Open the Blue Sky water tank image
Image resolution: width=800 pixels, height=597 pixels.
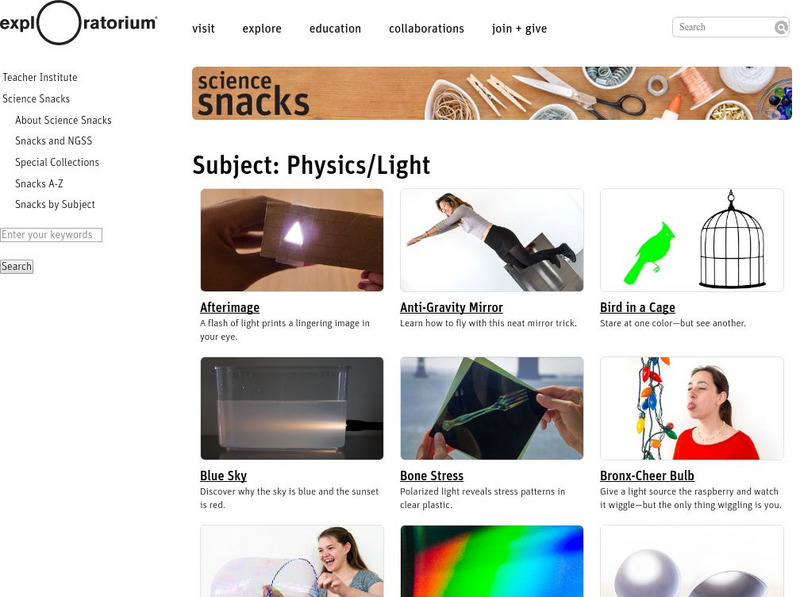[x=292, y=408]
